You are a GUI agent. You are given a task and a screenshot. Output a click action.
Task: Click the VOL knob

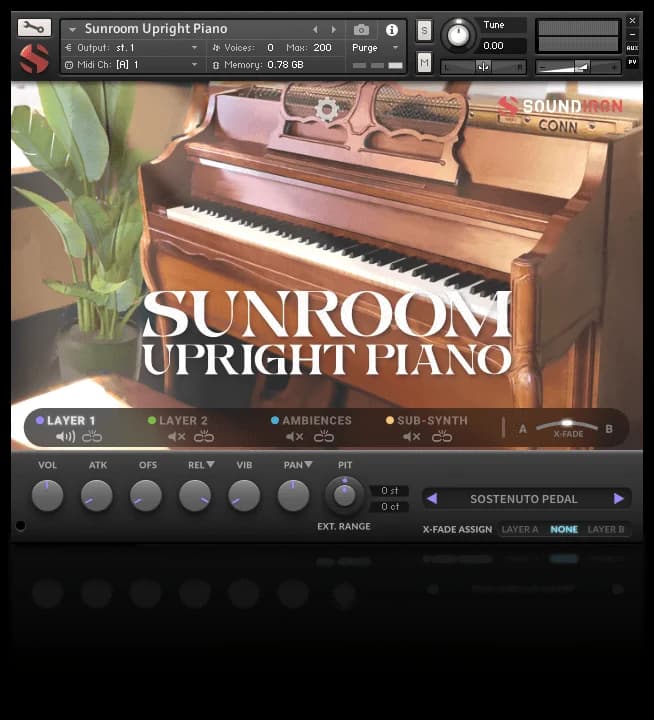(47, 495)
